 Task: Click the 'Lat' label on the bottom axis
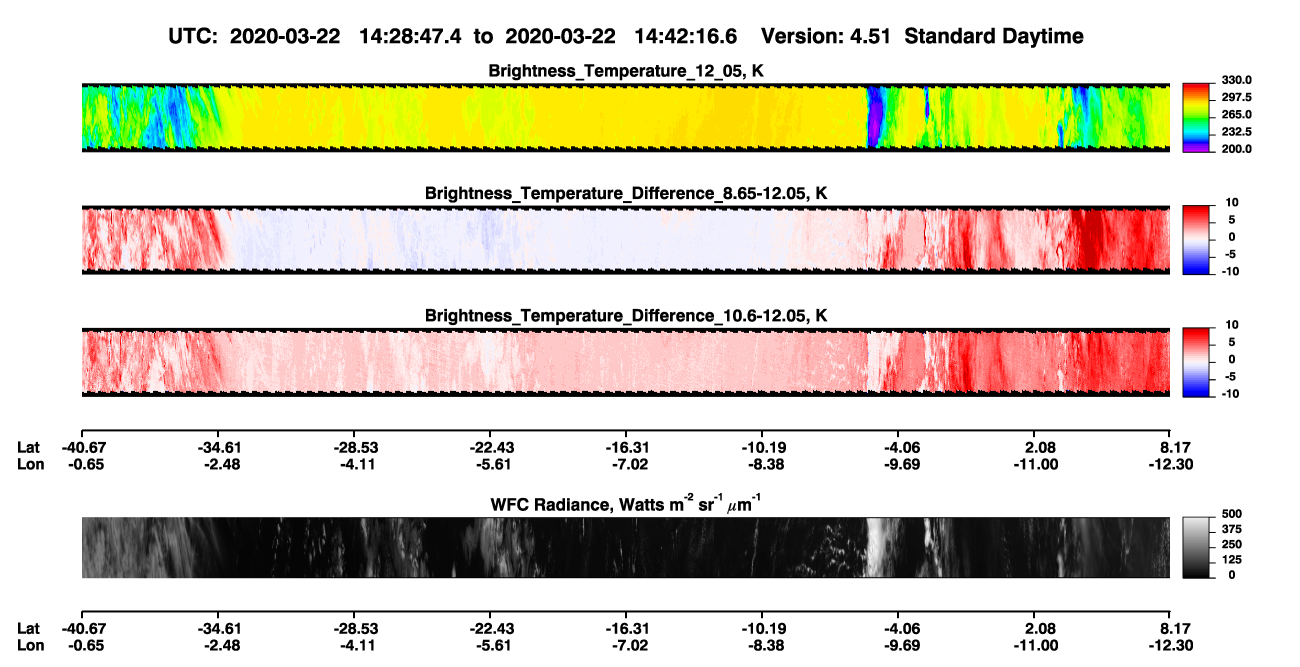28,629
